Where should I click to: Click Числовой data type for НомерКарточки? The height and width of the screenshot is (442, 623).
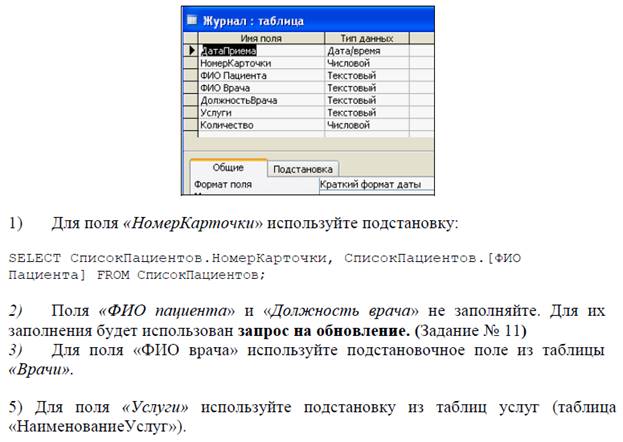click(367, 63)
